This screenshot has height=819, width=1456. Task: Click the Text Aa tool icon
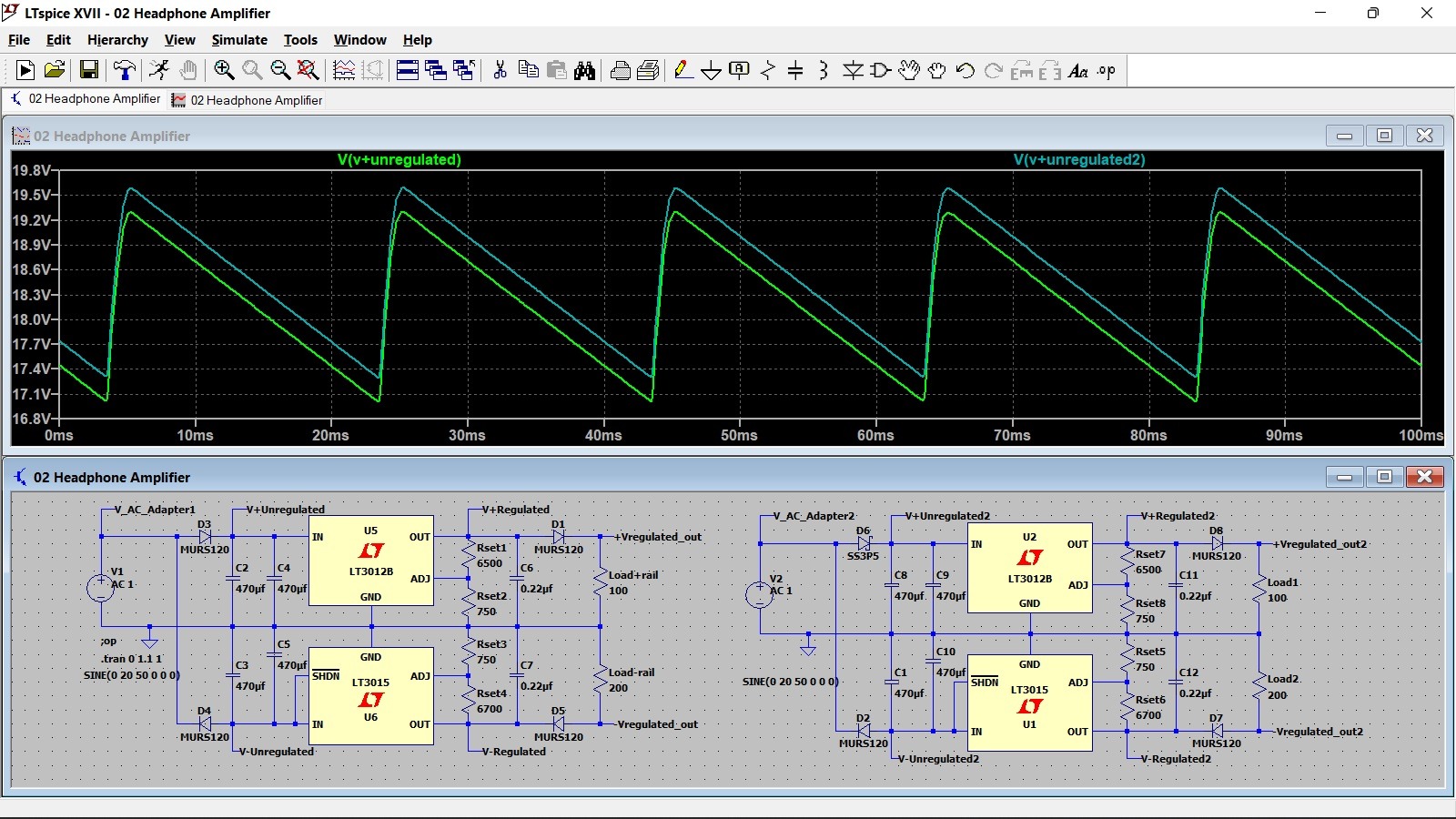click(x=1078, y=70)
